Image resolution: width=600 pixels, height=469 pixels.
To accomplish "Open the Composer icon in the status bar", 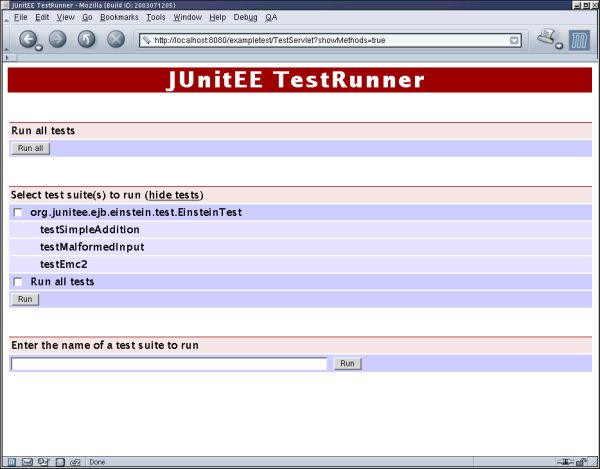I will coord(43,462).
